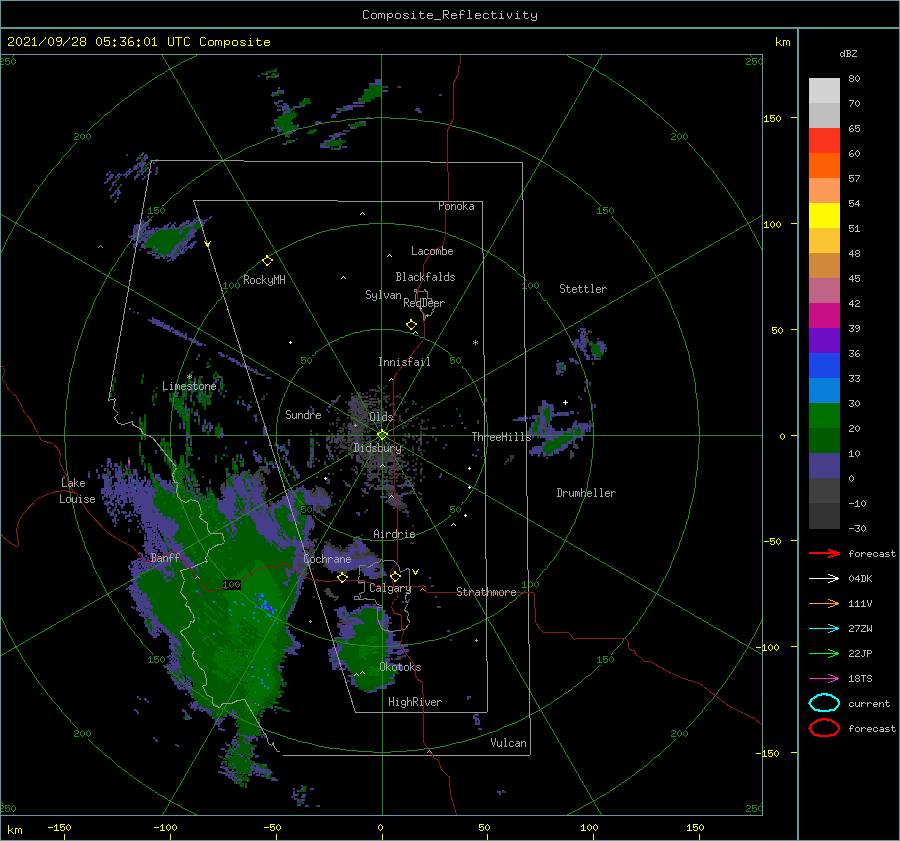Click the Composite_Reflectivity title
Viewport: 900px width, 841px height.
pos(450,15)
